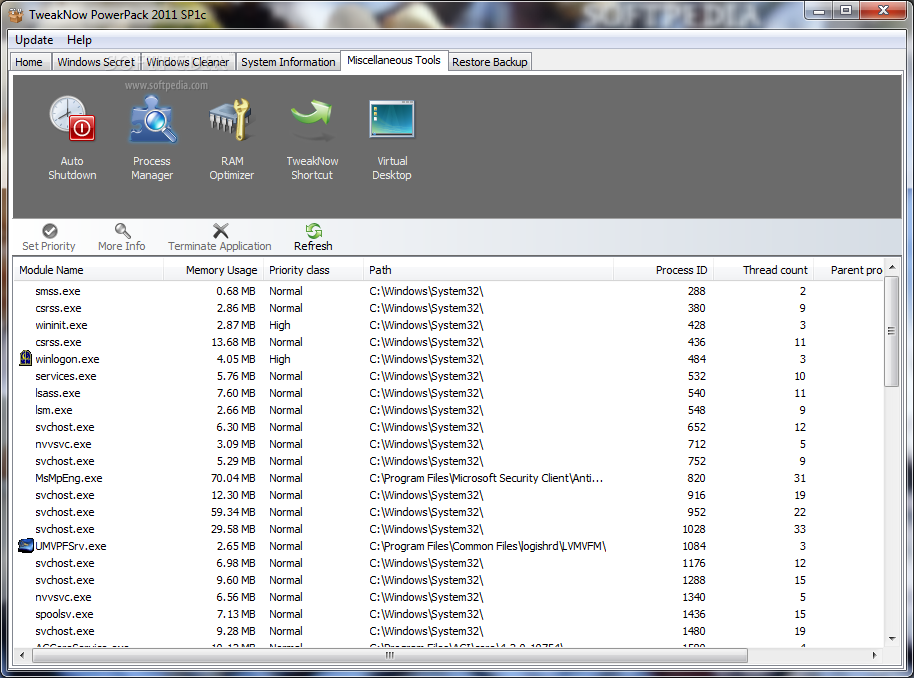Click the Process ID 1288 cell
The width and height of the screenshot is (914, 678).
coord(694,580)
